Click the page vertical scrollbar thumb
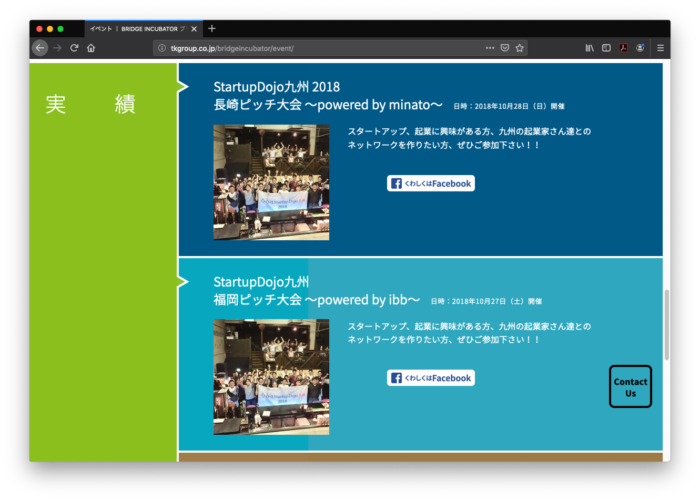700x500 pixels. point(666,326)
